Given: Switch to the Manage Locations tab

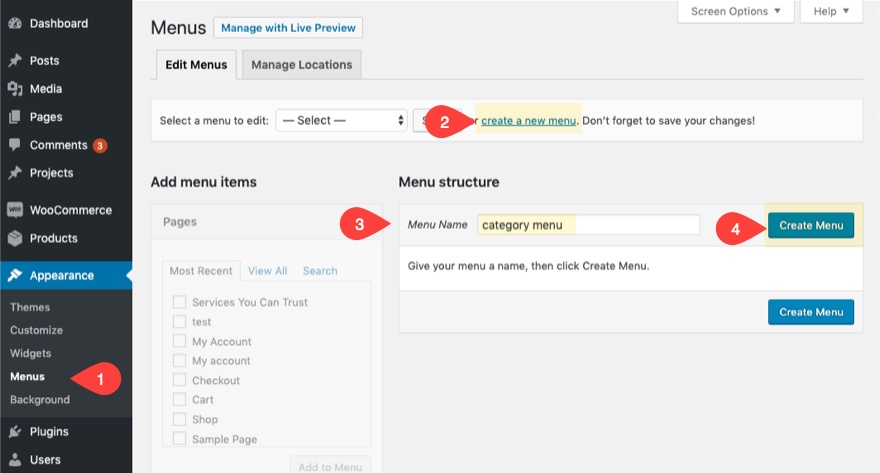Looking at the screenshot, I should pos(301,65).
